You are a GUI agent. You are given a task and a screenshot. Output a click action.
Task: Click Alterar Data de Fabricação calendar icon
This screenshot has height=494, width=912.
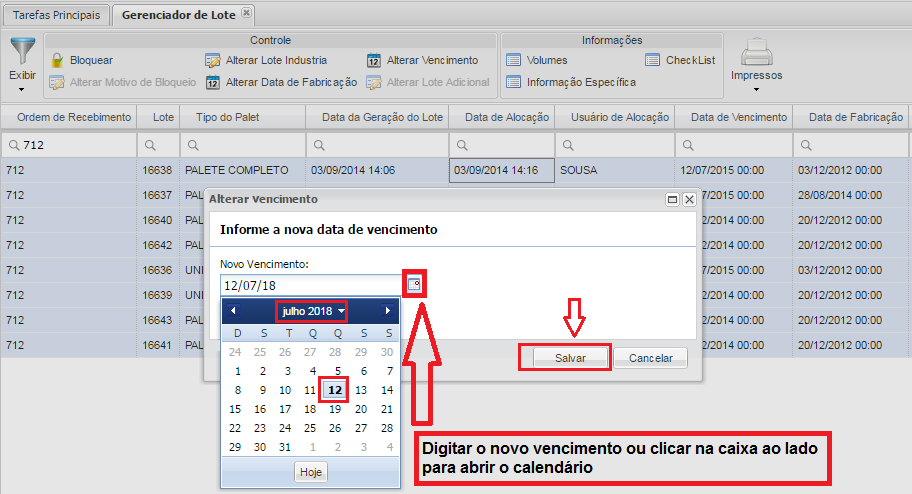pos(213,83)
